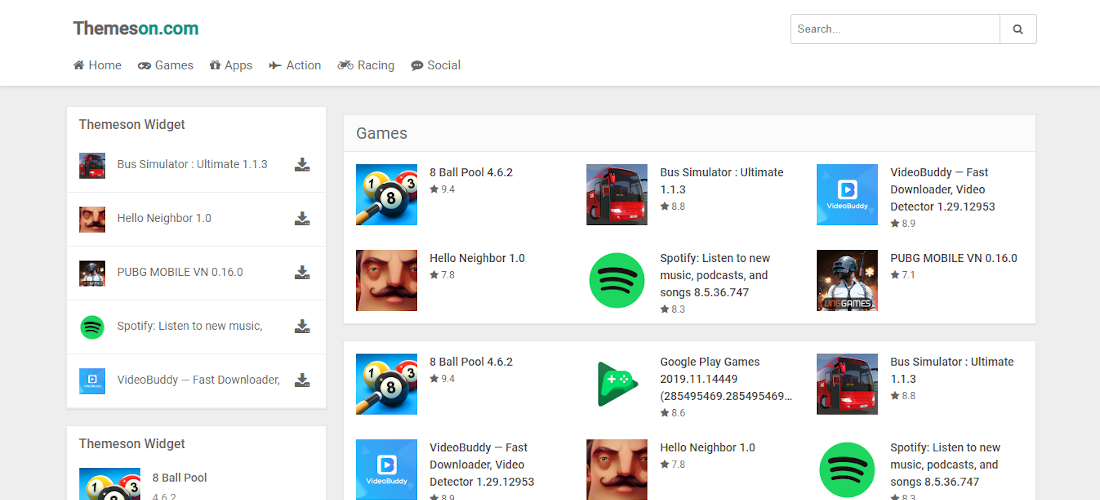This screenshot has height=500, width=1100.
Task: Open VideoBuddy — Fast Downloader widget link
Action: click(x=199, y=380)
